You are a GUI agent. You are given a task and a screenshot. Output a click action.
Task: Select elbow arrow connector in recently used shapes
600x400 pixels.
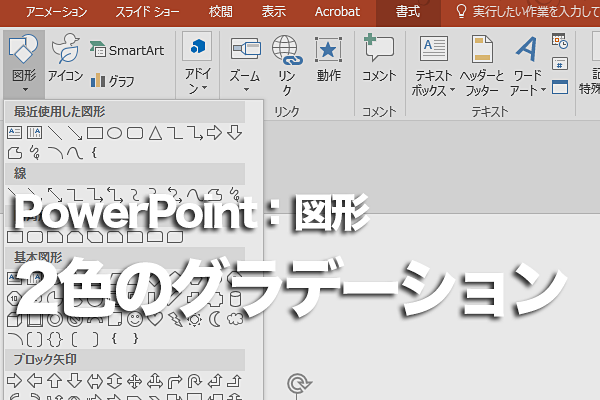point(195,133)
